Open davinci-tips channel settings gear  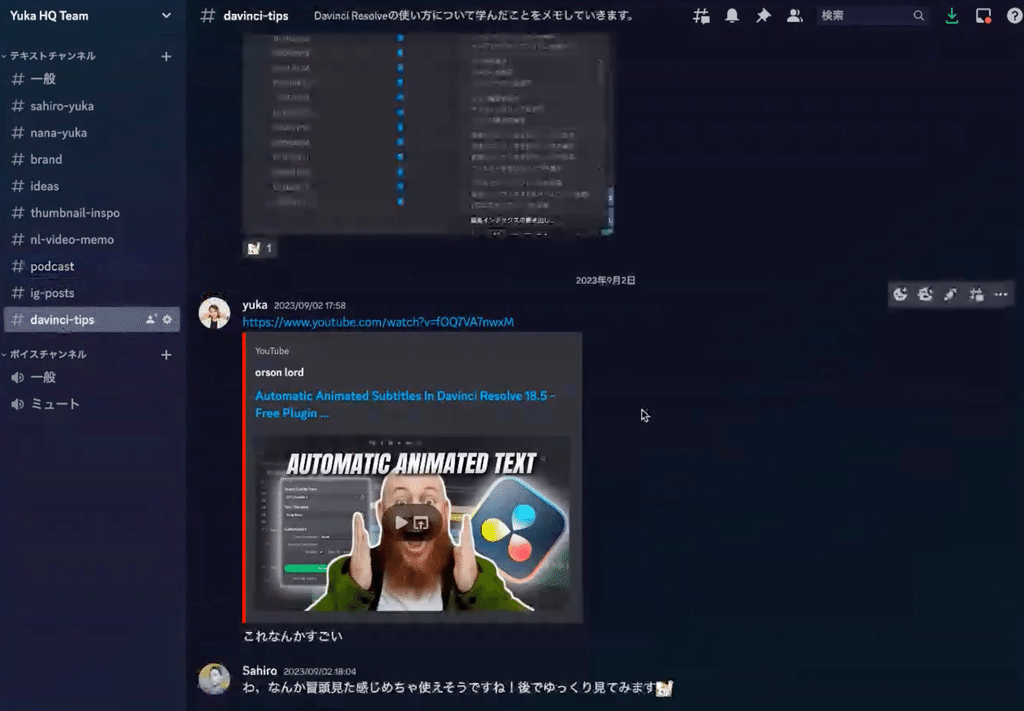point(167,319)
